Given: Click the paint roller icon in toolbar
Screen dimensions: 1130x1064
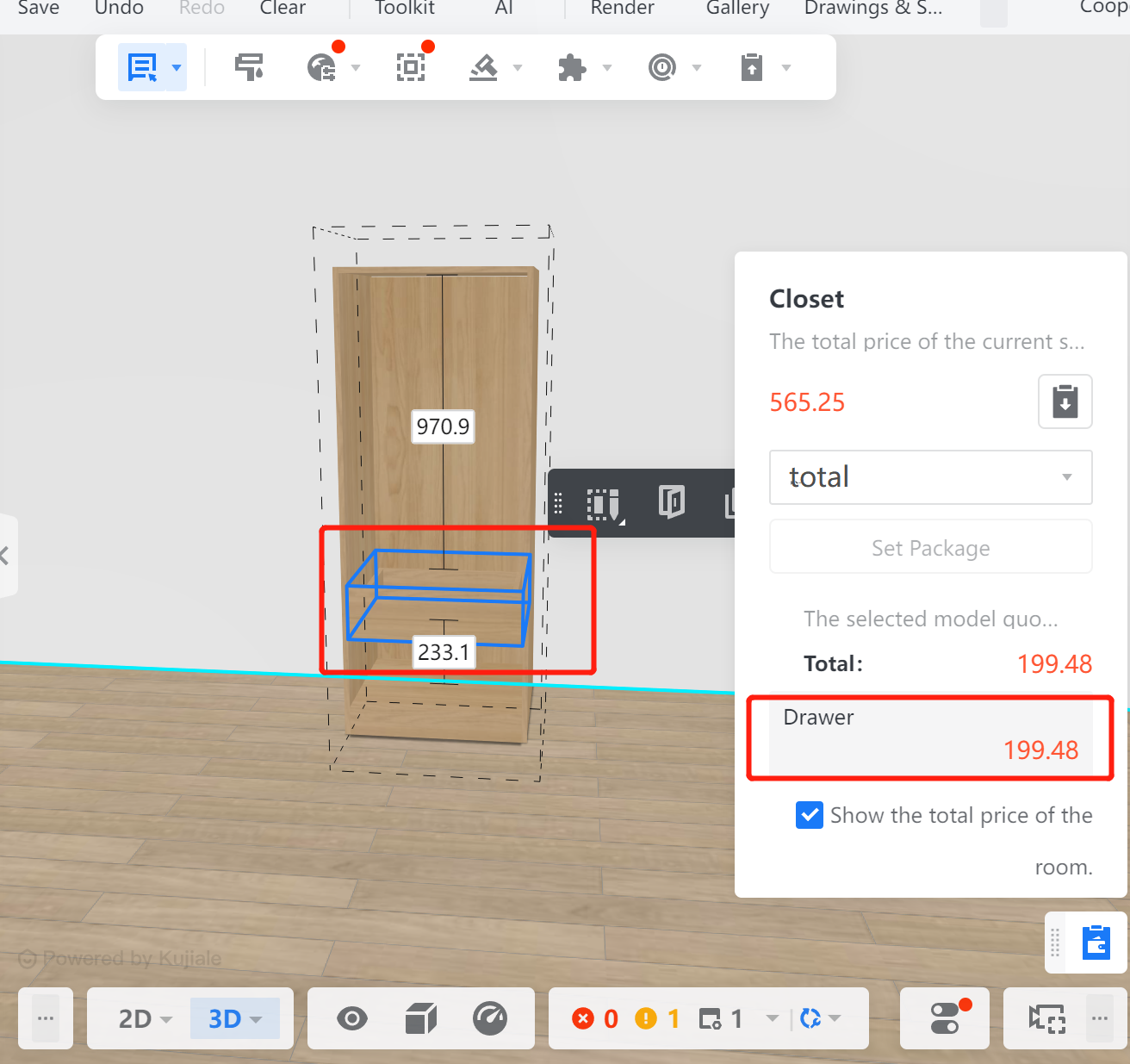Looking at the screenshot, I should [250, 67].
